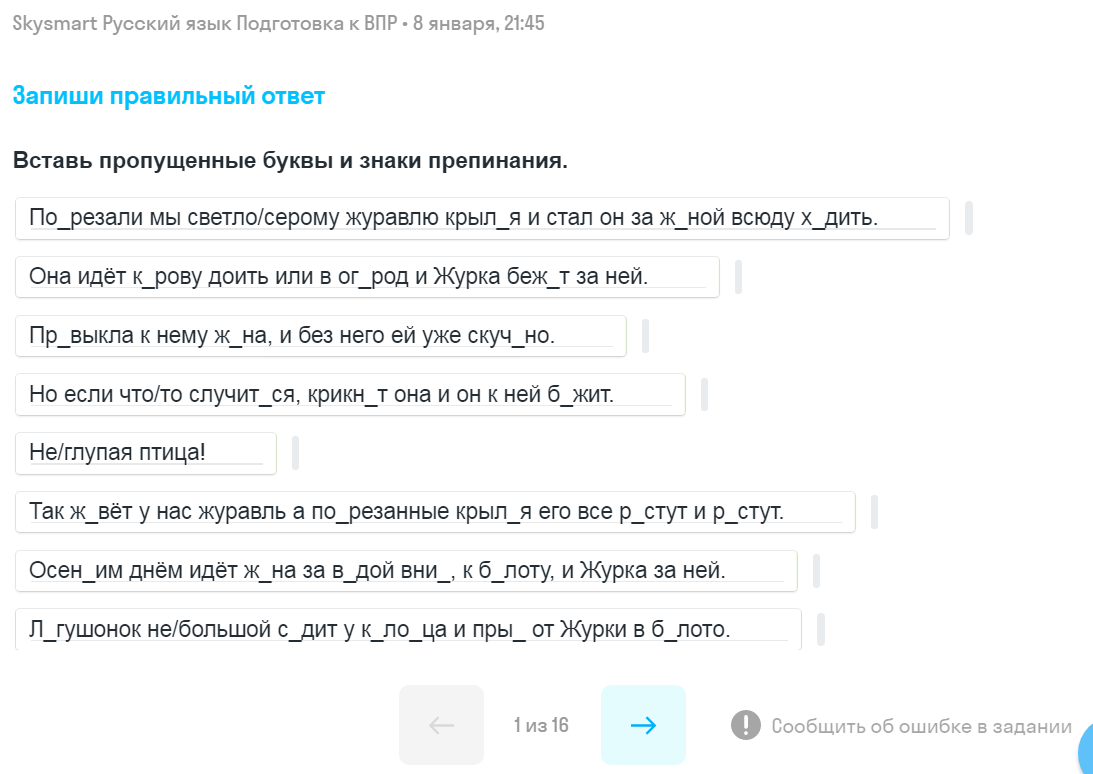Image resolution: width=1093 pixels, height=774 pixels.
Task: Edit the sentence starting with 'По_резали мы'
Action: pyautogui.click(x=482, y=218)
